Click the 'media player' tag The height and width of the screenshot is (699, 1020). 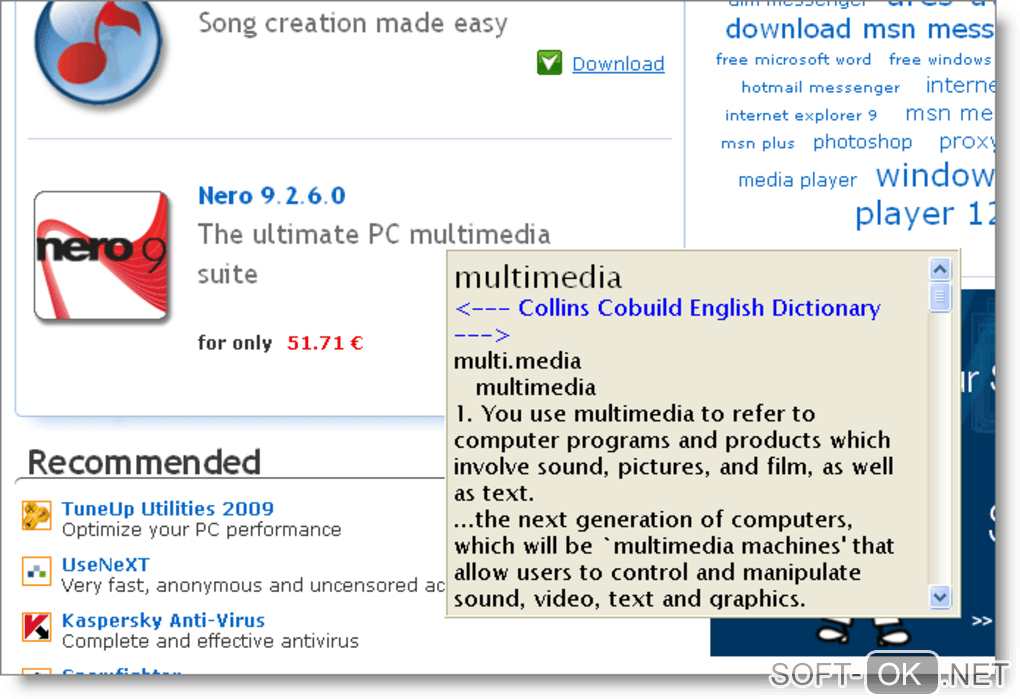798,179
